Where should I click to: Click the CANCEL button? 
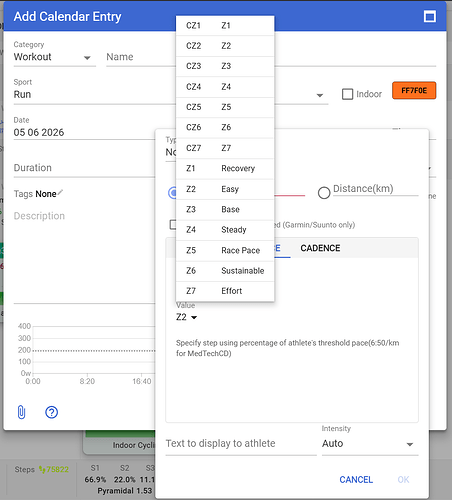(356, 479)
